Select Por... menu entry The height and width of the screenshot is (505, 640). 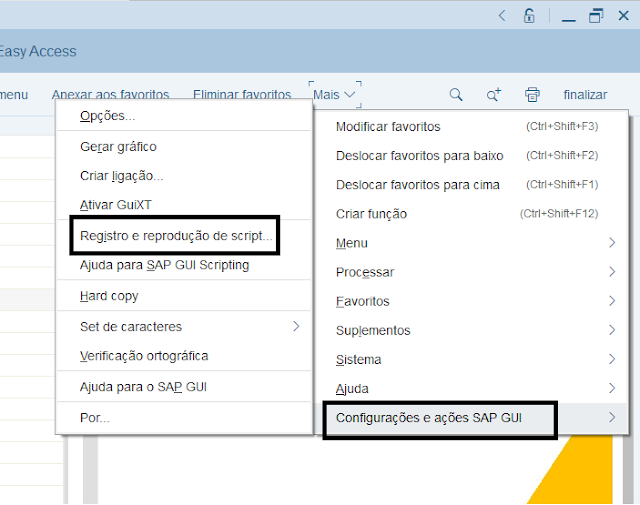[x=184, y=418]
